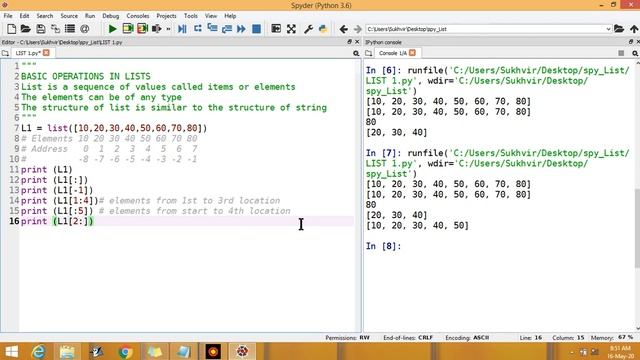Viewport: 640px width, 360px height.
Task: Open the File menu
Action: click(x=8, y=16)
